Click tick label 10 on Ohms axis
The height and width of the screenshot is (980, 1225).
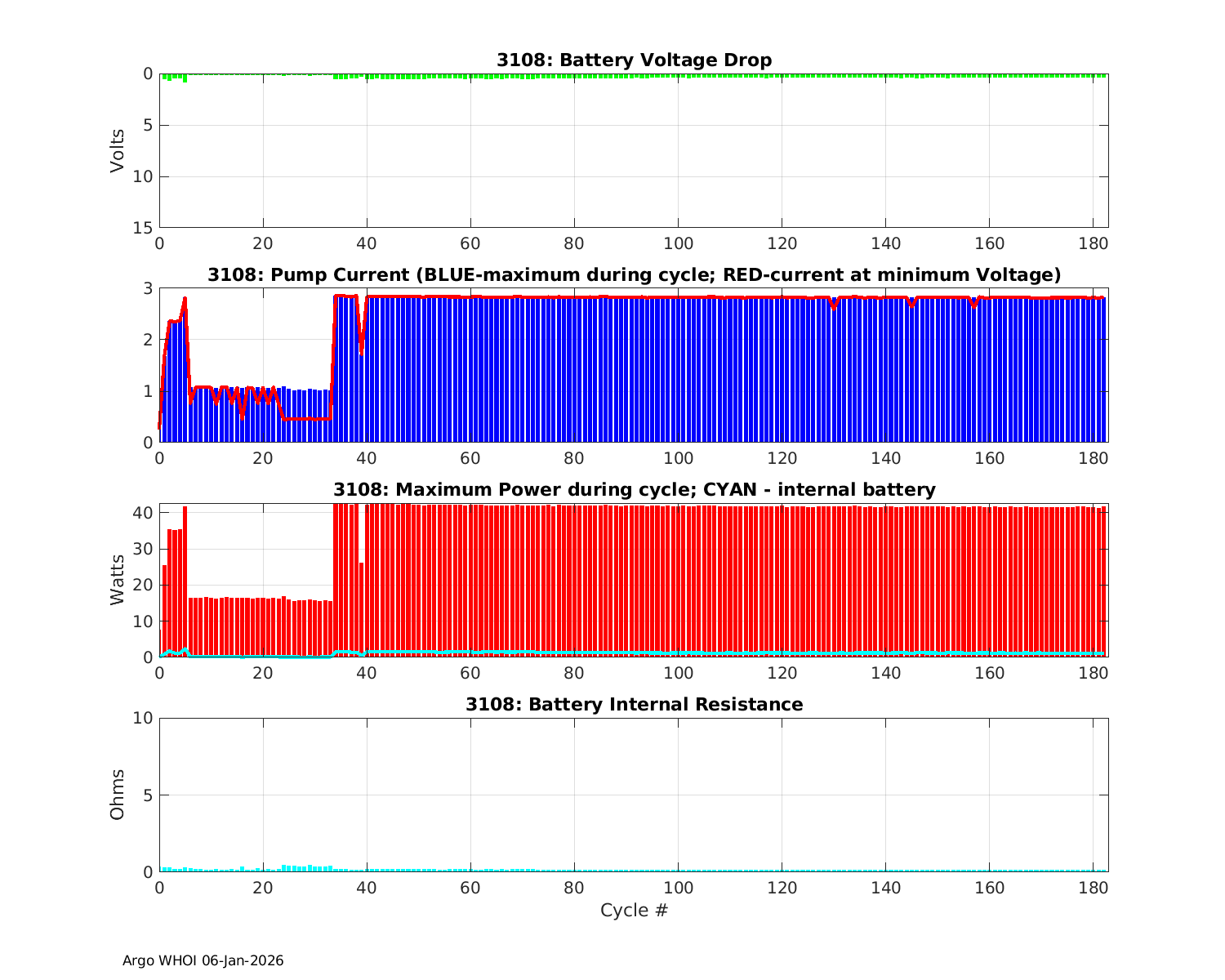pyautogui.click(x=143, y=718)
